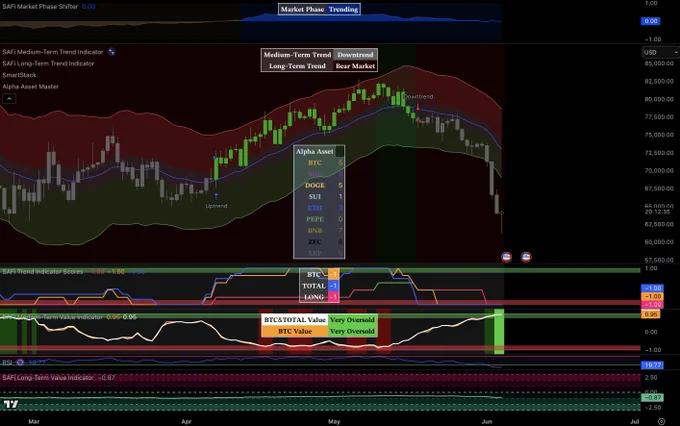680x426 pixels.
Task: Click the Jun label on the time axis
Action: (x=487, y=421)
